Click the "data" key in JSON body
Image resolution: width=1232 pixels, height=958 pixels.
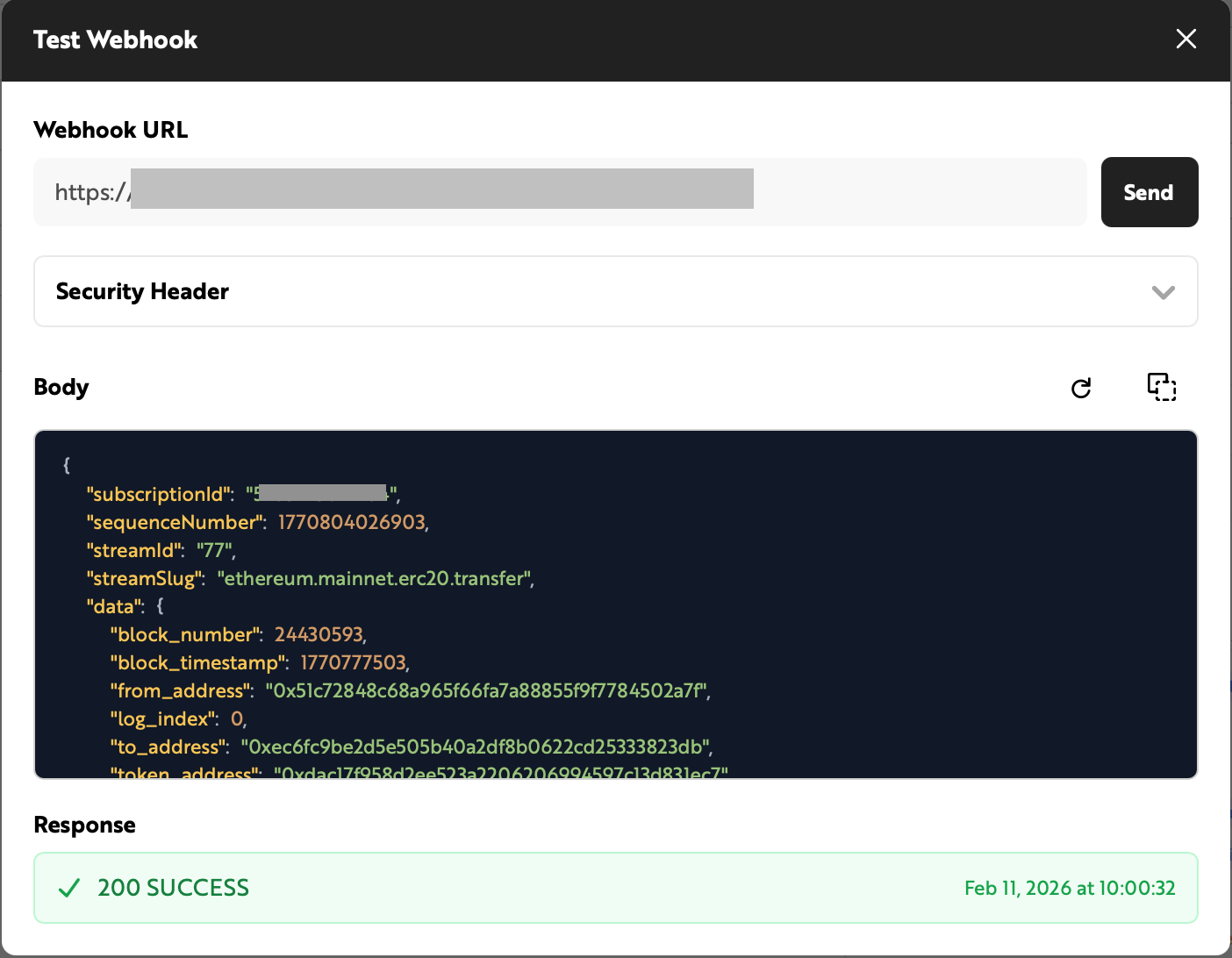tap(114, 607)
